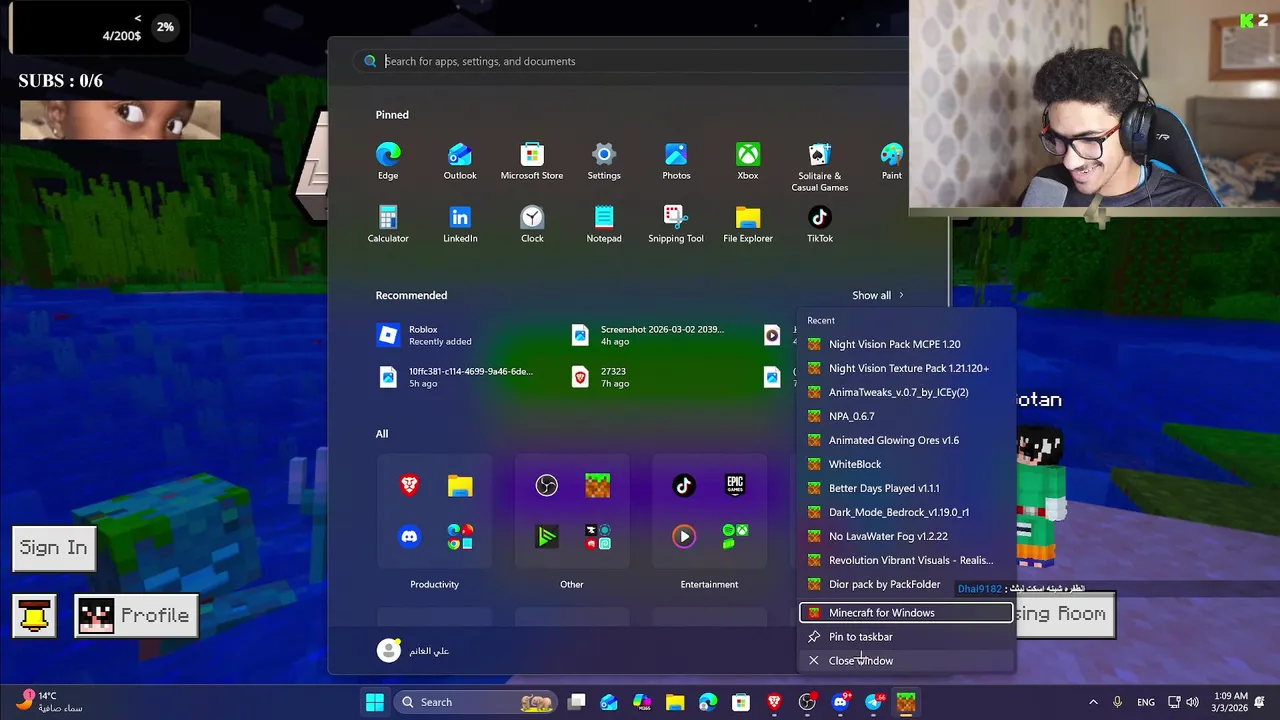
Task: Launch Microsoft Store from pinned apps
Action: pos(532,162)
